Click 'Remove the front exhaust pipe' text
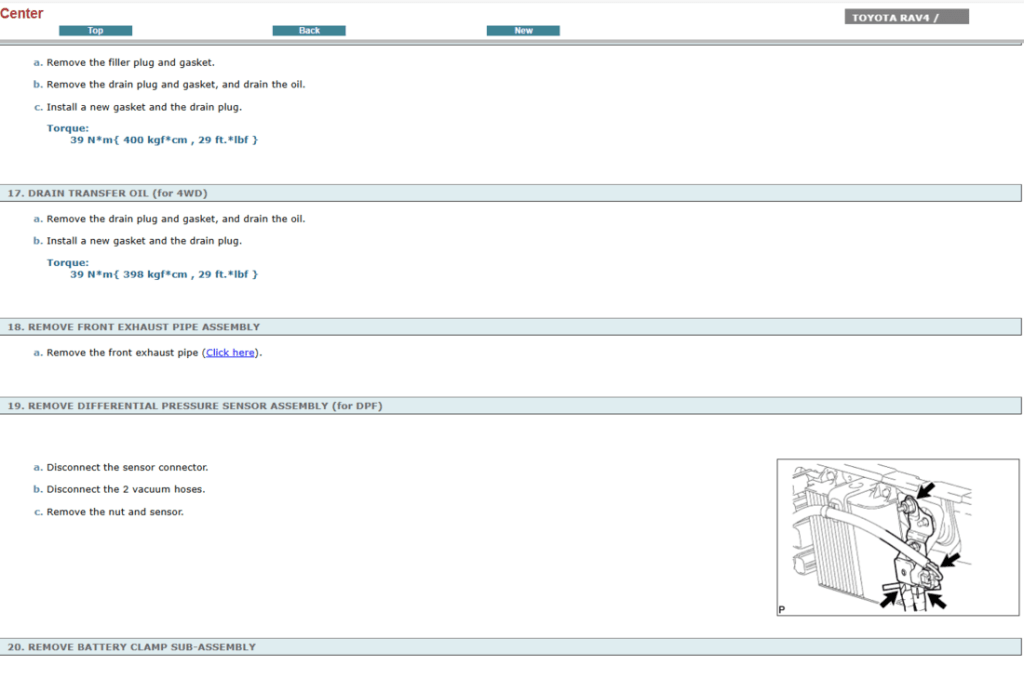 [123, 353]
